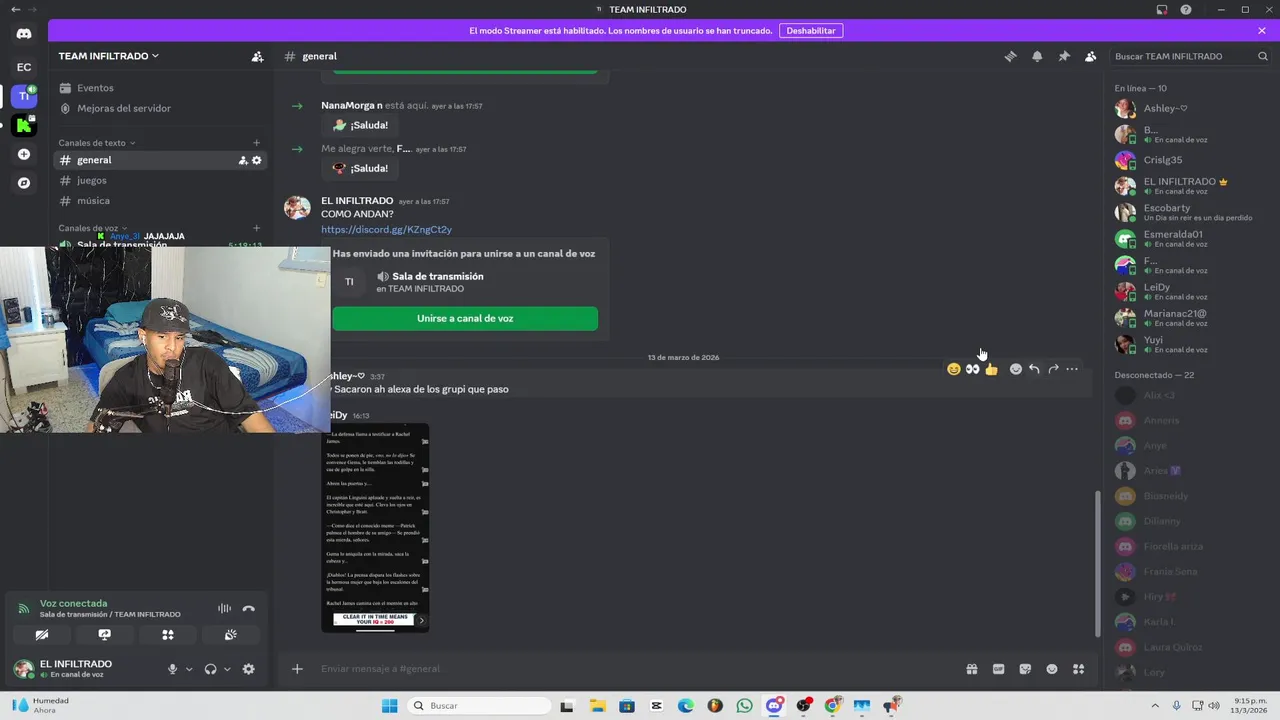Open GIF picker in chat bar
The height and width of the screenshot is (720, 1280).
pyautogui.click(x=998, y=669)
